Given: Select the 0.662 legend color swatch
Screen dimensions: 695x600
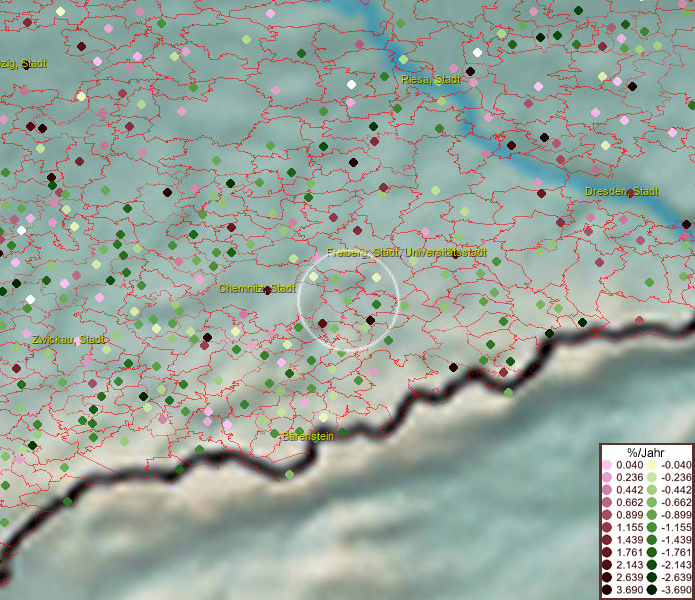Looking at the screenshot, I should 607,503.
